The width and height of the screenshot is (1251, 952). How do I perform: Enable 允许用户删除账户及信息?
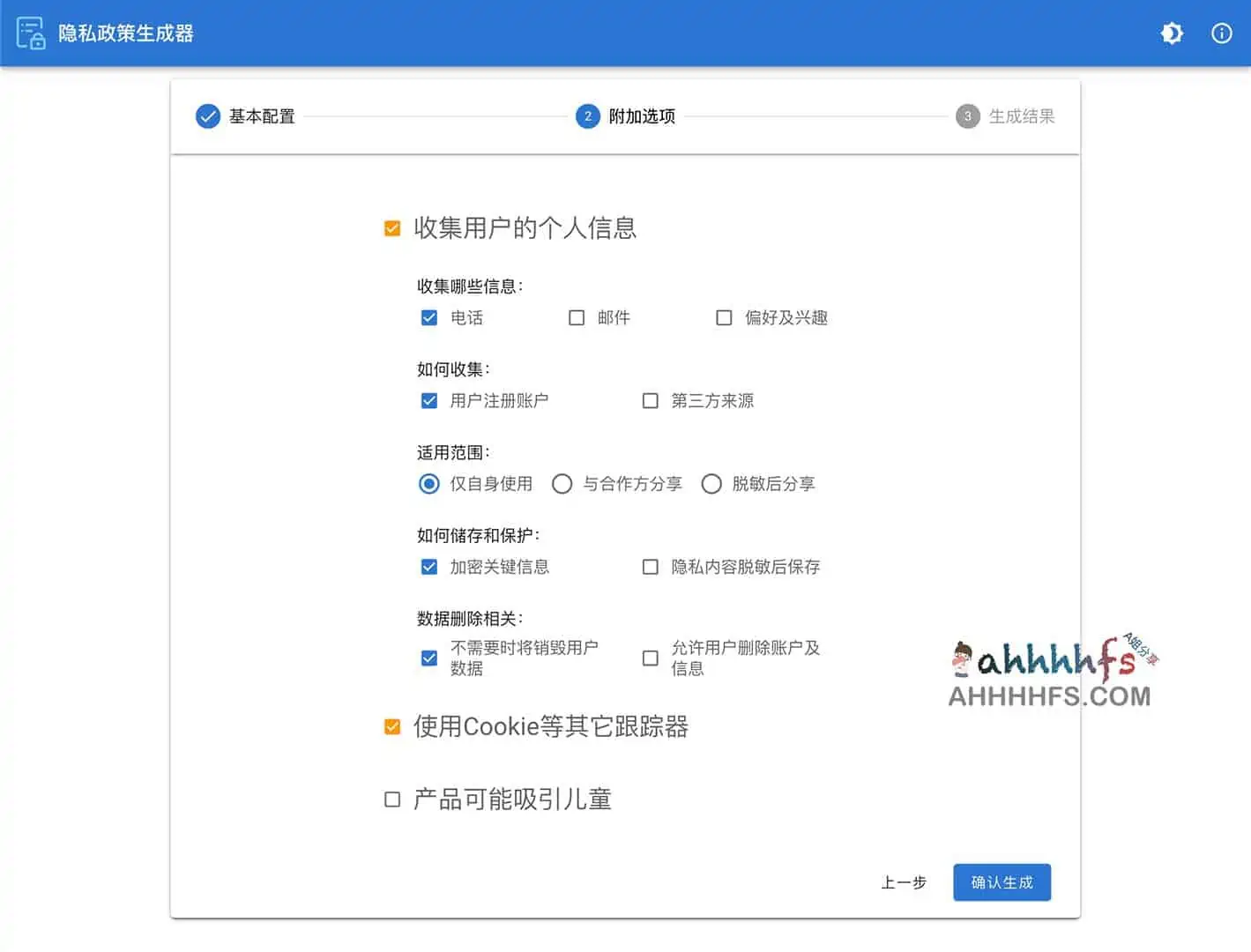(x=650, y=658)
